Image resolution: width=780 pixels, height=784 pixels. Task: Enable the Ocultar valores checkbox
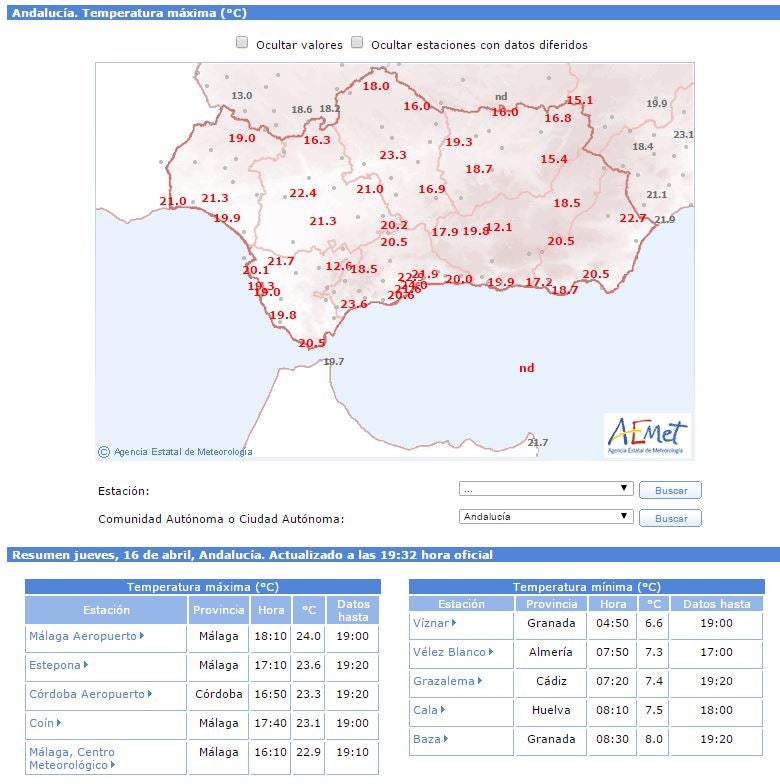click(x=242, y=43)
